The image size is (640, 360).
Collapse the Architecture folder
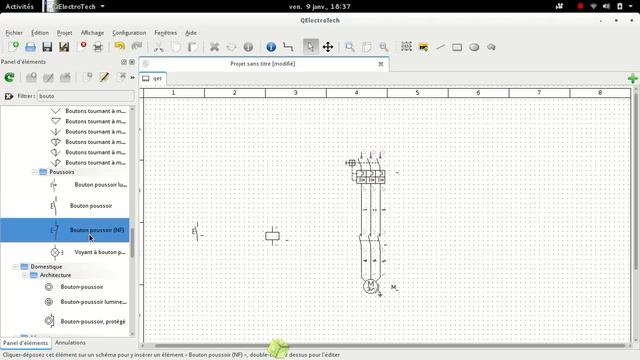click(x=25, y=275)
